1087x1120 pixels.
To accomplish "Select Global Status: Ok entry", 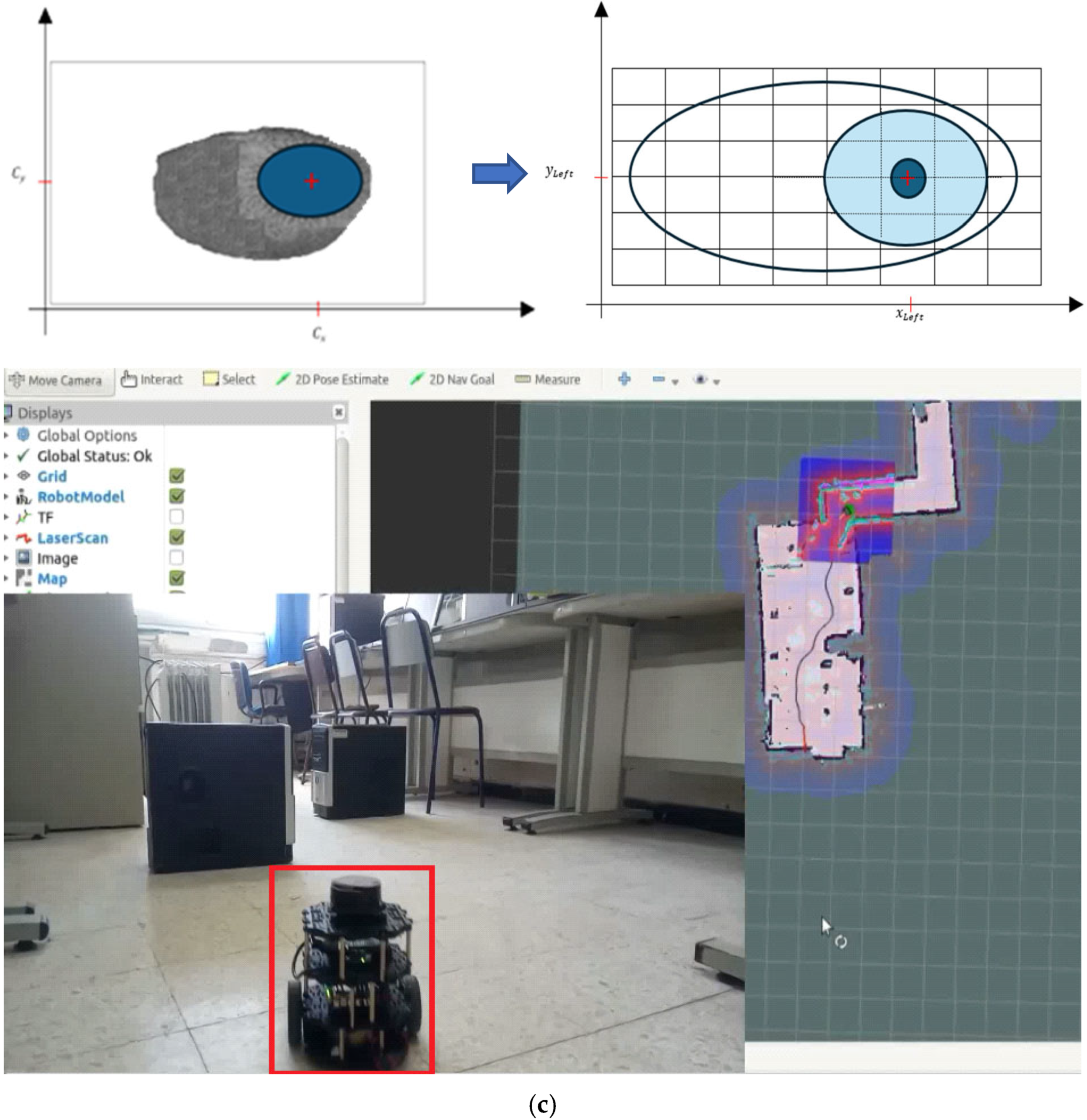I will click(94, 456).
